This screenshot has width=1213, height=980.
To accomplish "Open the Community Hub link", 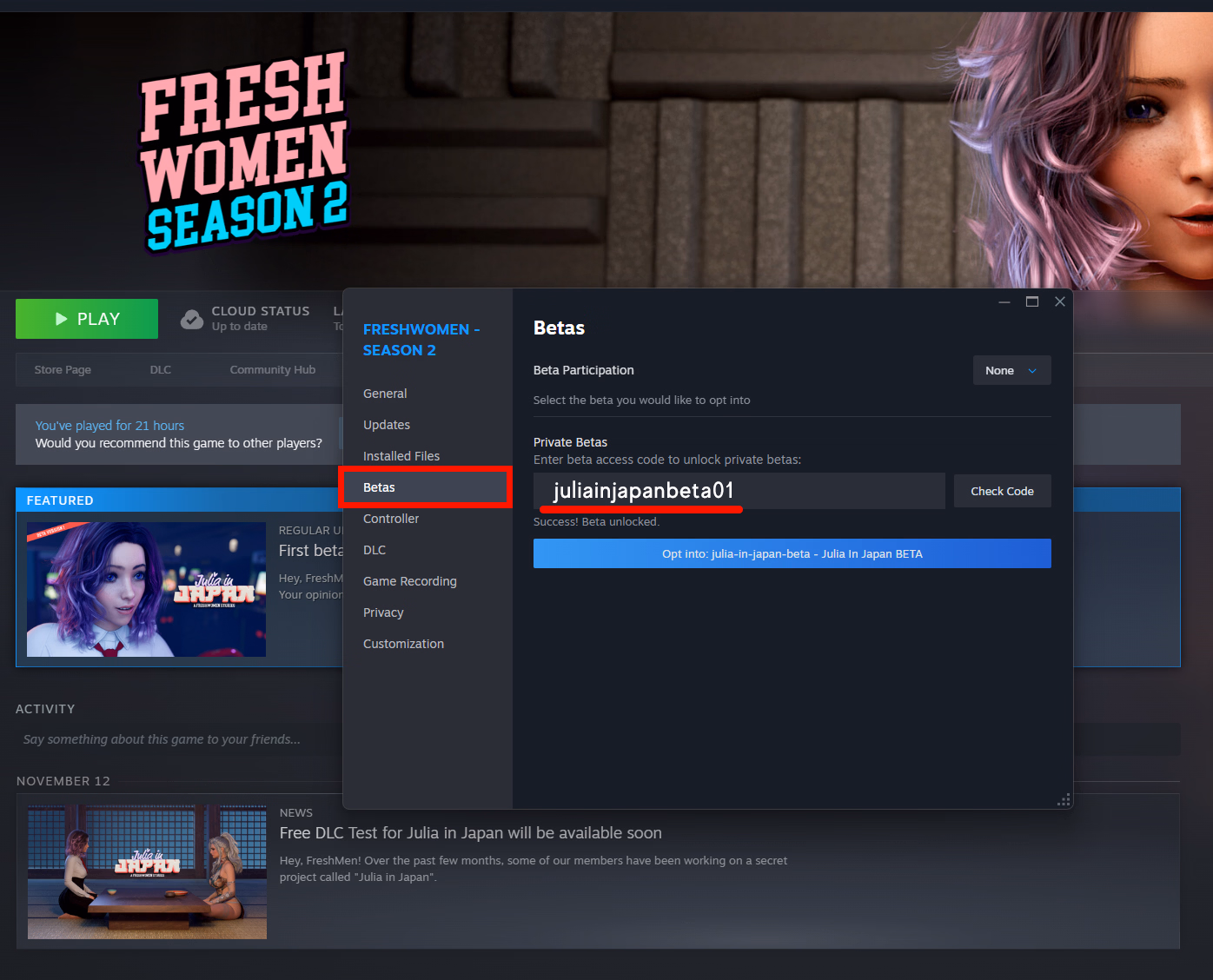I will [273, 369].
